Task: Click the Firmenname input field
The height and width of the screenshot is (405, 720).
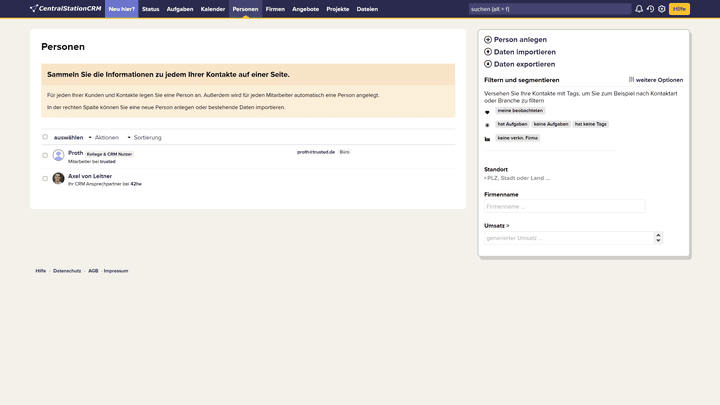Action: click(564, 206)
